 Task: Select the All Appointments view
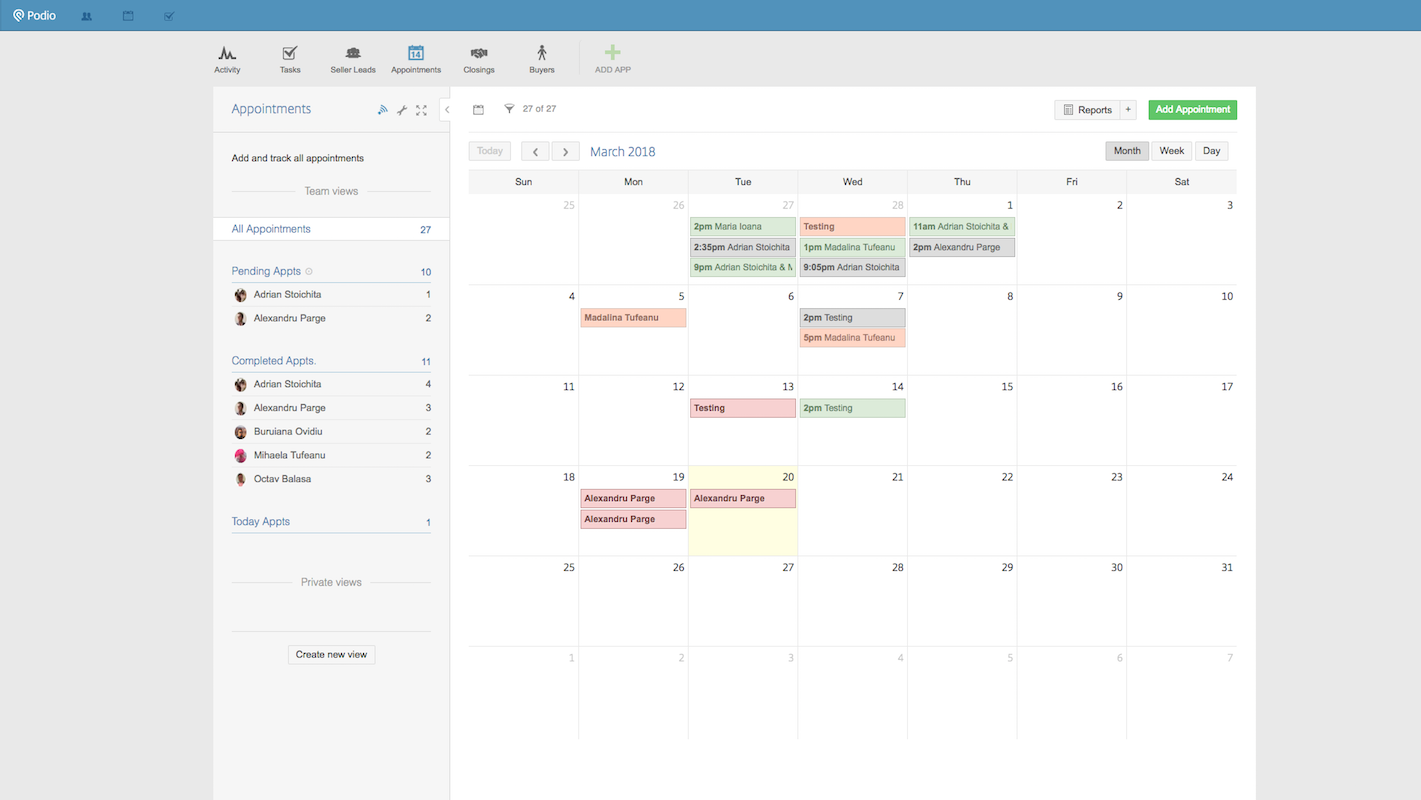click(x=271, y=229)
